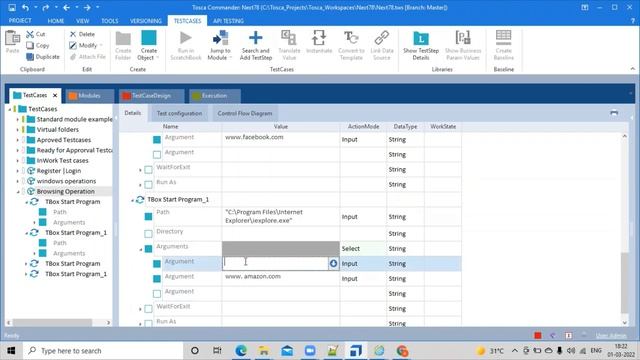
Task: Switch to the Execution tab
Action: pyautogui.click(x=214, y=96)
